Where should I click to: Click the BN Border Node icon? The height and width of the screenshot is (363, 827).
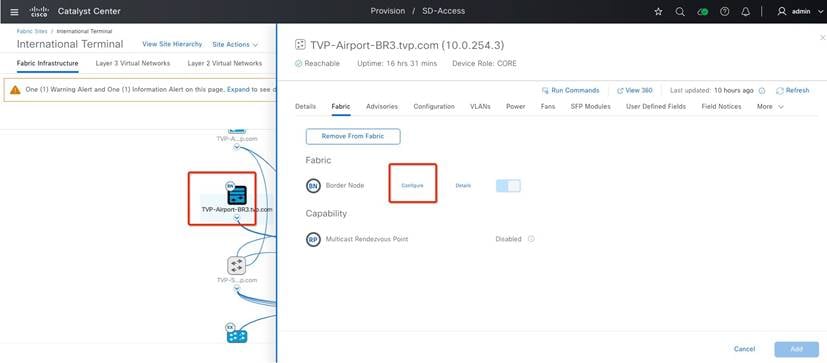pos(313,186)
